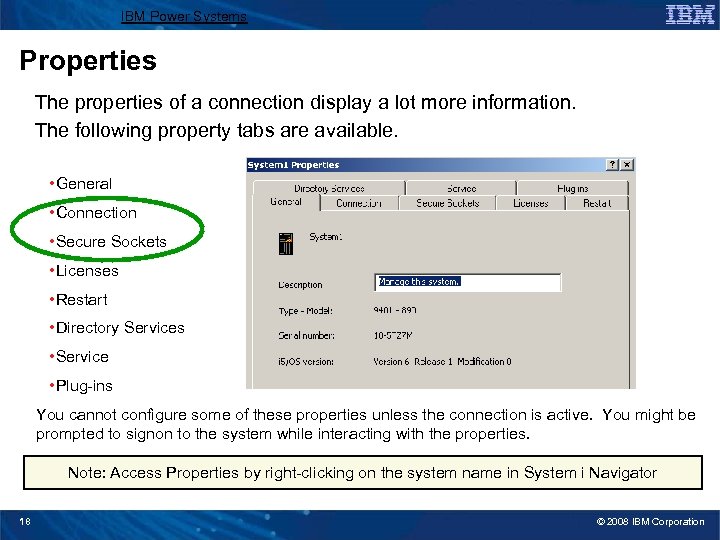Select the Service tab

[461, 188]
